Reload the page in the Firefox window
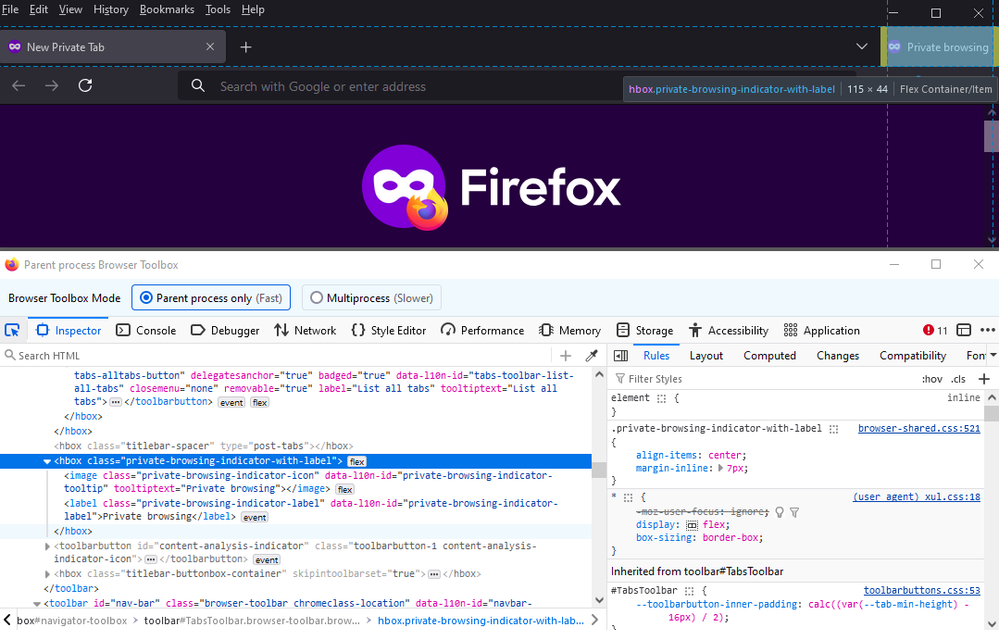 point(85,85)
